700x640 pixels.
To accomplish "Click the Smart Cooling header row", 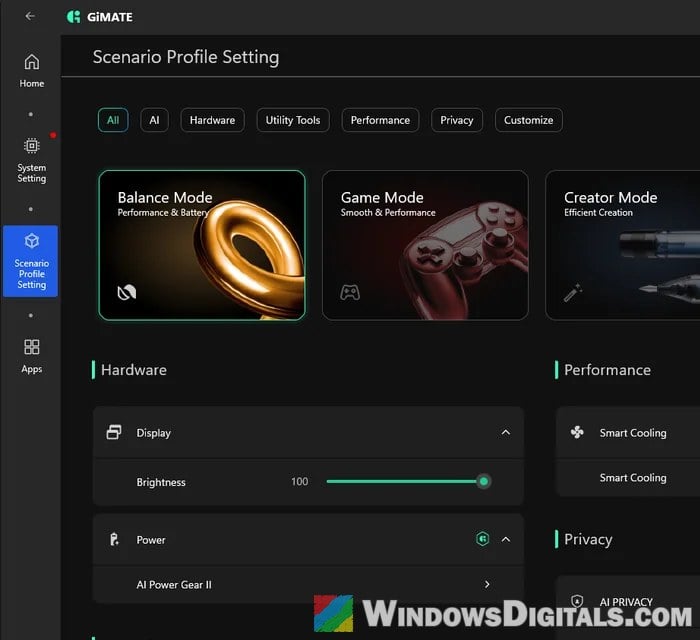I will pos(628,432).
